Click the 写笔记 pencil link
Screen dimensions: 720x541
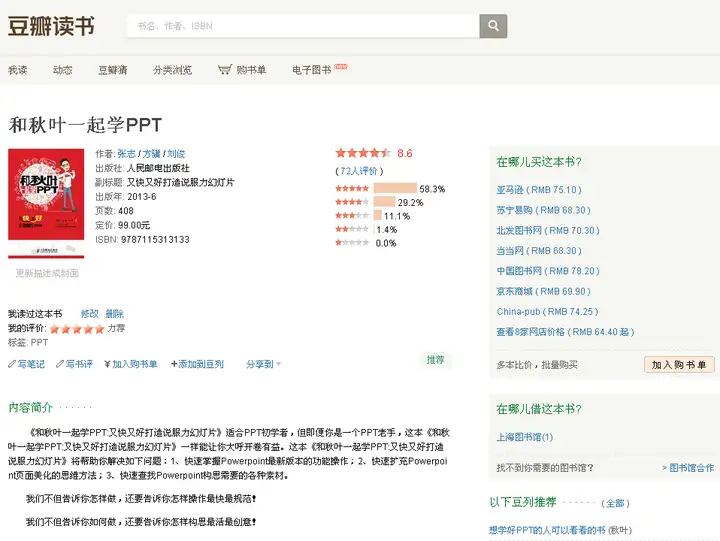pyautogui.click(x=27, y=364)
